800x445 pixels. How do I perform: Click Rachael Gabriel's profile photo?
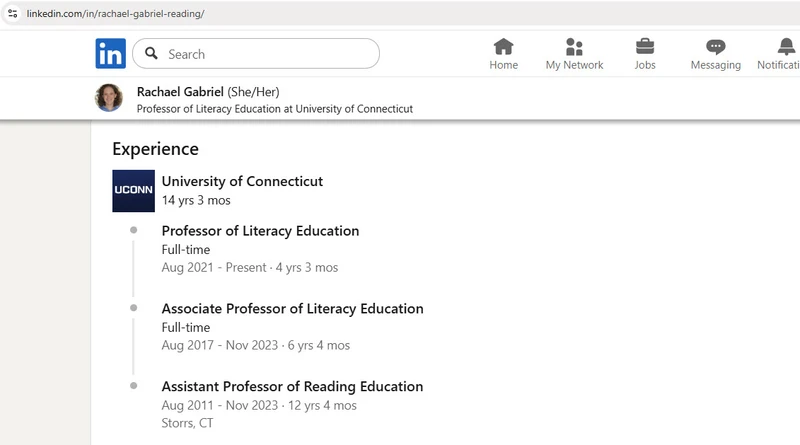pos(109,97)
